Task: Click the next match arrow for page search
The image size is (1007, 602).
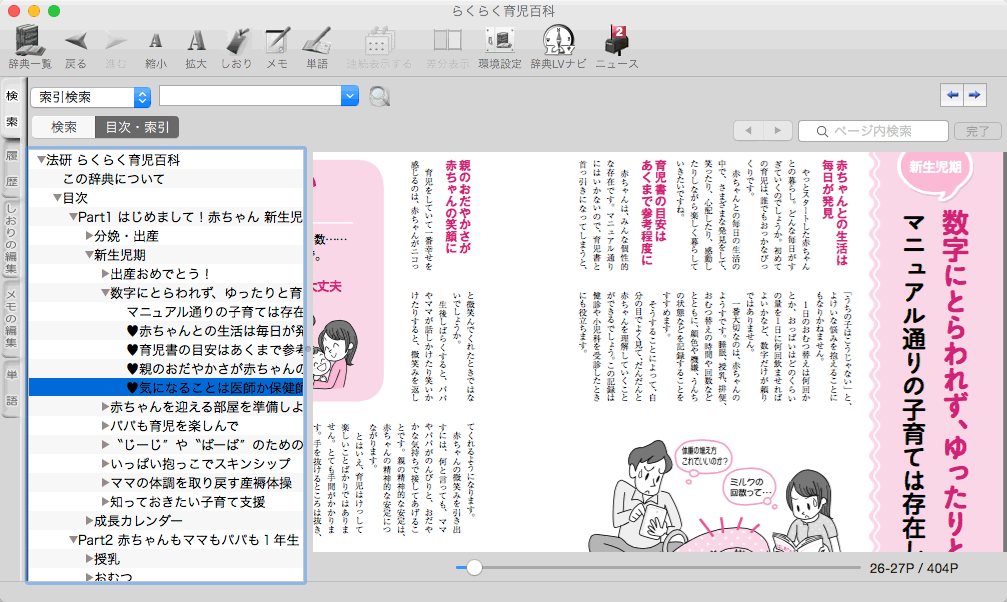Action: [778, 131]
